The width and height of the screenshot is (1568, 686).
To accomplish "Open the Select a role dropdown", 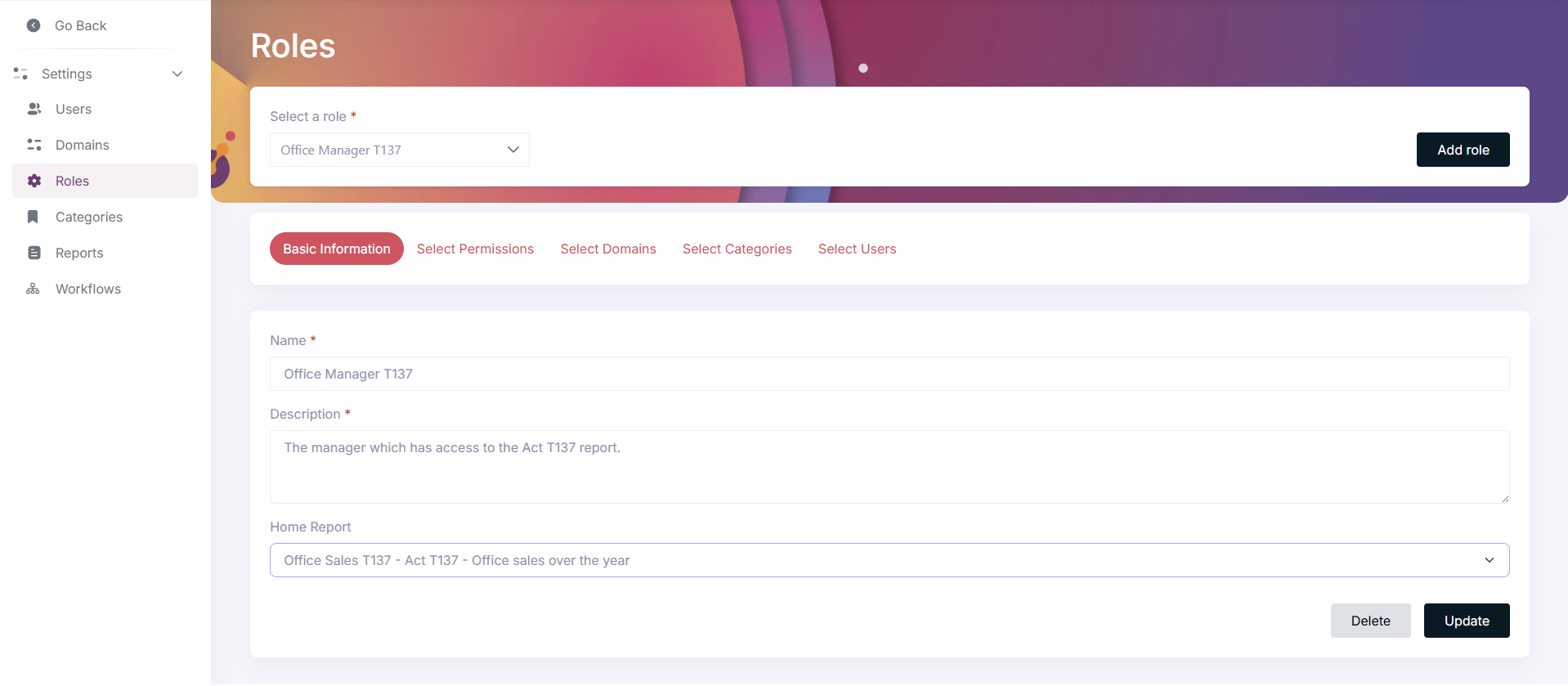I will point(399,150).
